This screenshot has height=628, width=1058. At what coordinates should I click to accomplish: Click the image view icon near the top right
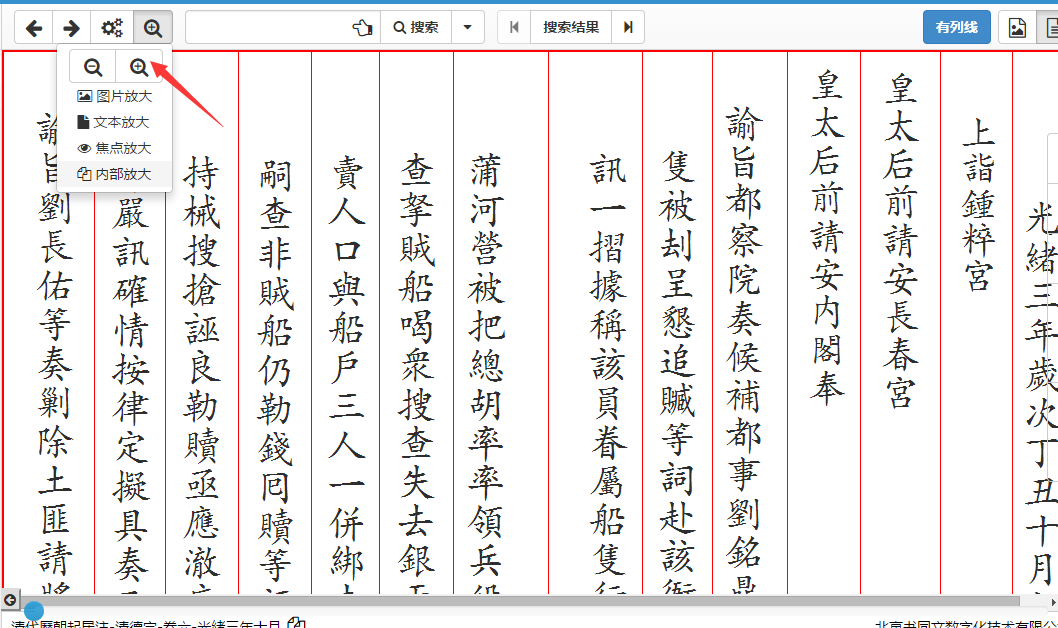click(x=1017, y=27)
